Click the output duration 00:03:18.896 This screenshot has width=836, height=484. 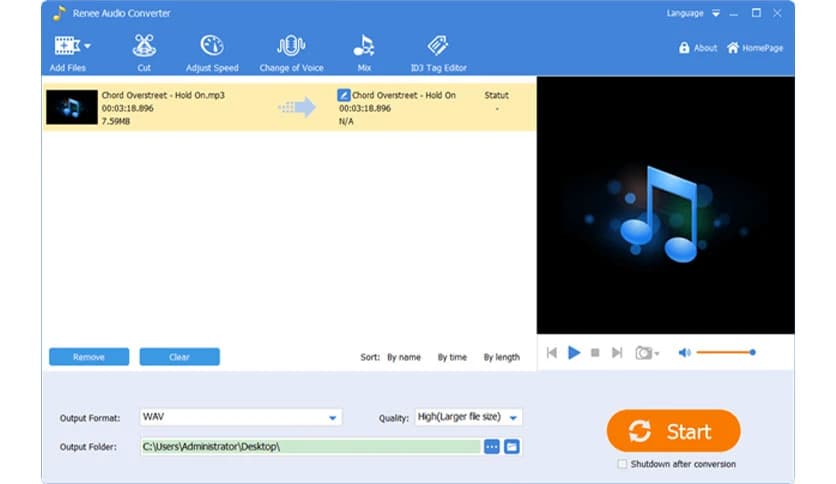pyautogui.click(x=365, y=108)
